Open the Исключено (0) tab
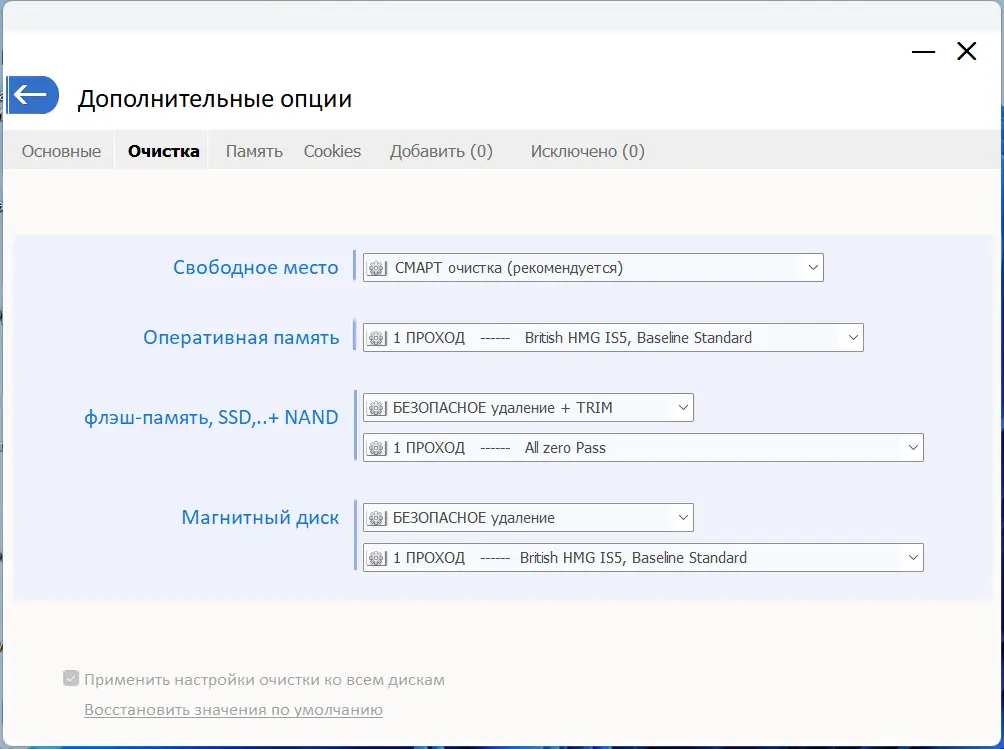 pos(587,151)
